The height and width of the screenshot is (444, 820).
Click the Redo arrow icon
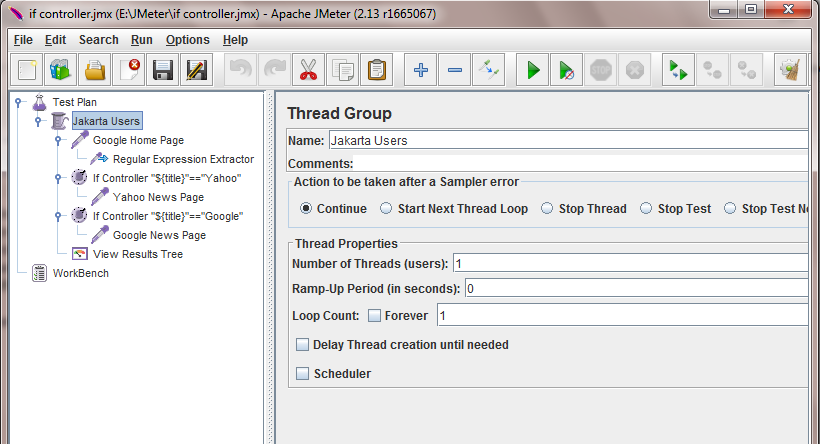275,70
